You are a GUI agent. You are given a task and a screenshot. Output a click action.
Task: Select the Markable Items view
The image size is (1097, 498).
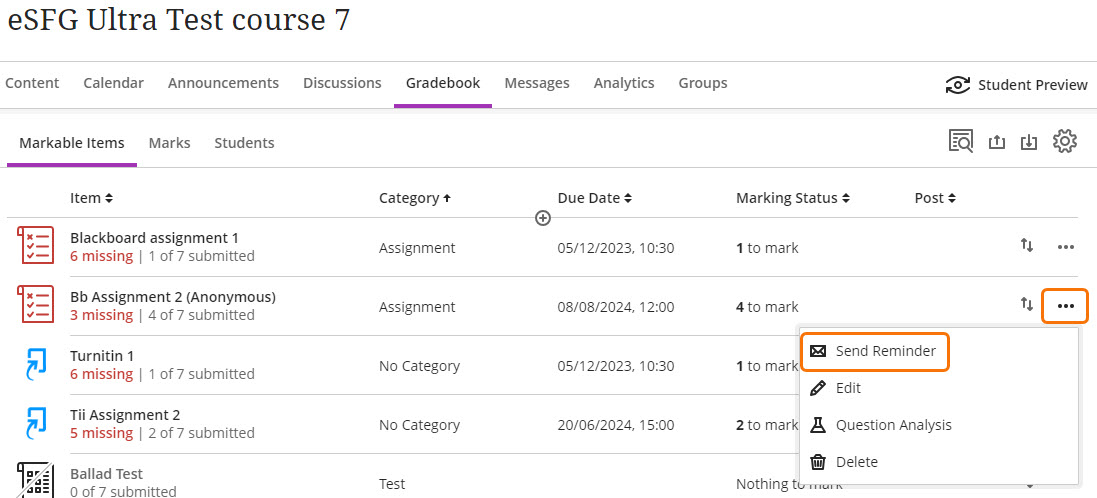pyautogui.click(x=72, y=143)
